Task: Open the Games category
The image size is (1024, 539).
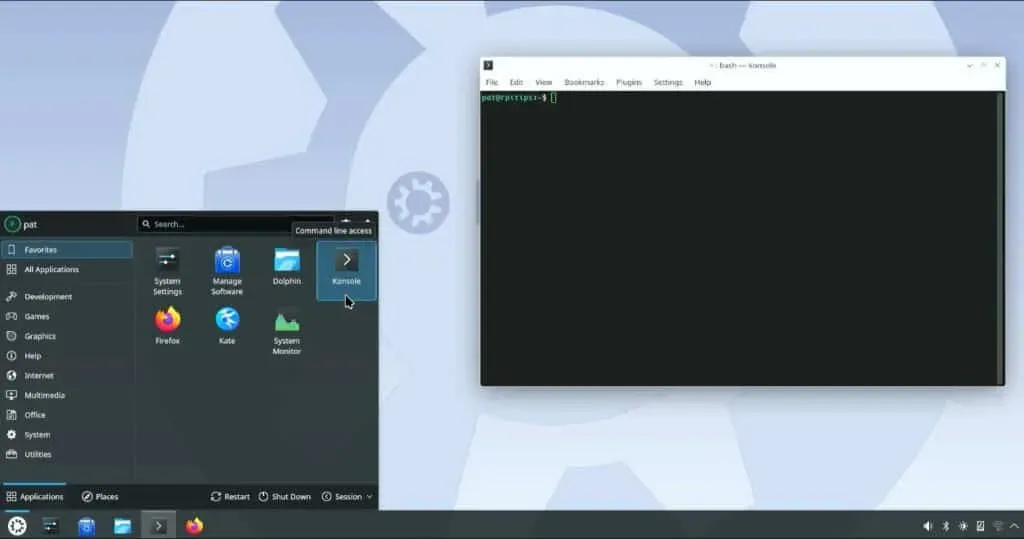Action: tap(67, 316)
